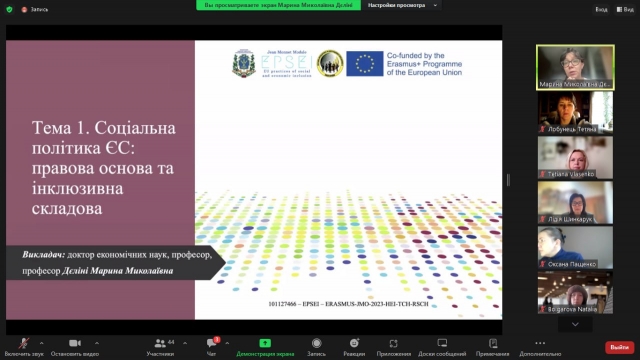Click muted mic icon on Оксана Пащенко
The height and width of the screenshot is (360, 640).
pos(542,264)
